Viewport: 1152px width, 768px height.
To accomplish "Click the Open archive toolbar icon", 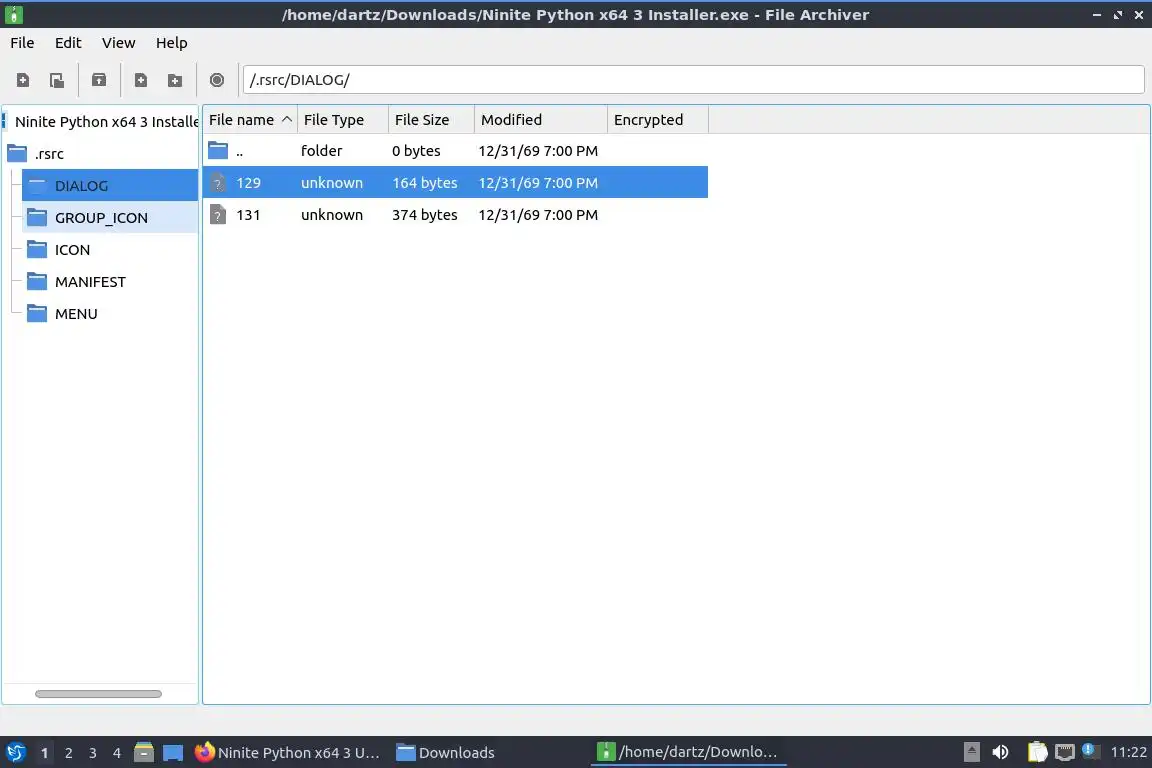I will coord(57,80).
